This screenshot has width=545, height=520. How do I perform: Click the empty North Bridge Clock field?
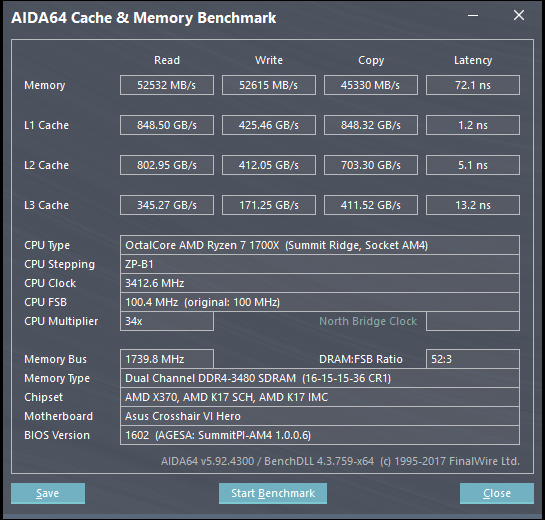(473, 321)
